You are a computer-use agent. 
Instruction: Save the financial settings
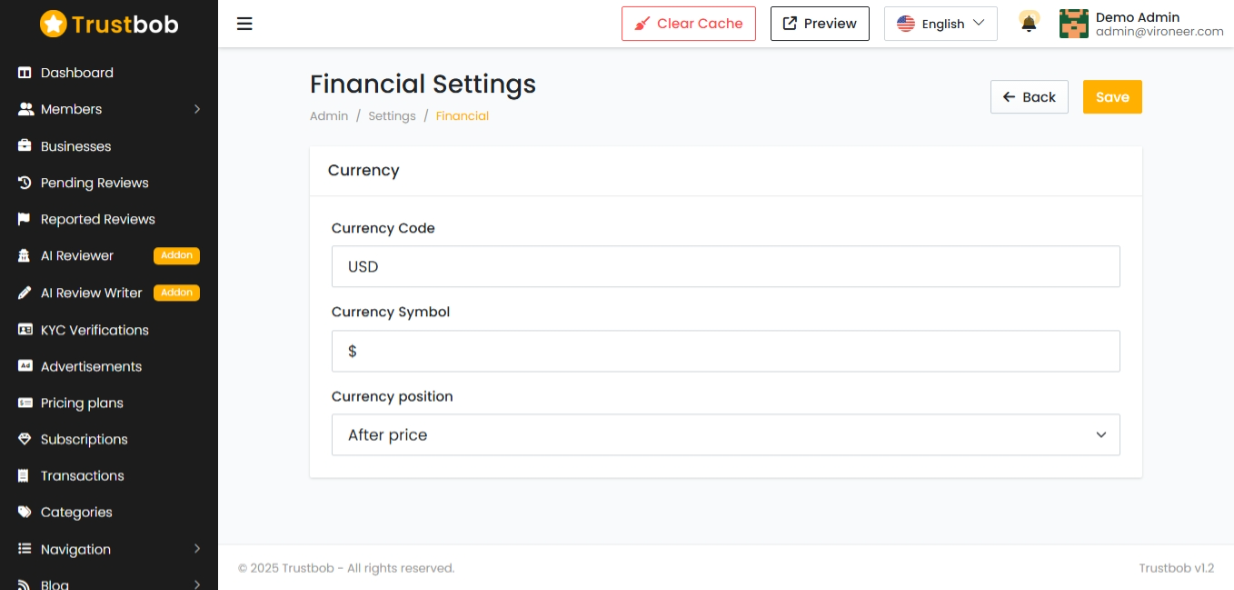tap(1112, 97)
